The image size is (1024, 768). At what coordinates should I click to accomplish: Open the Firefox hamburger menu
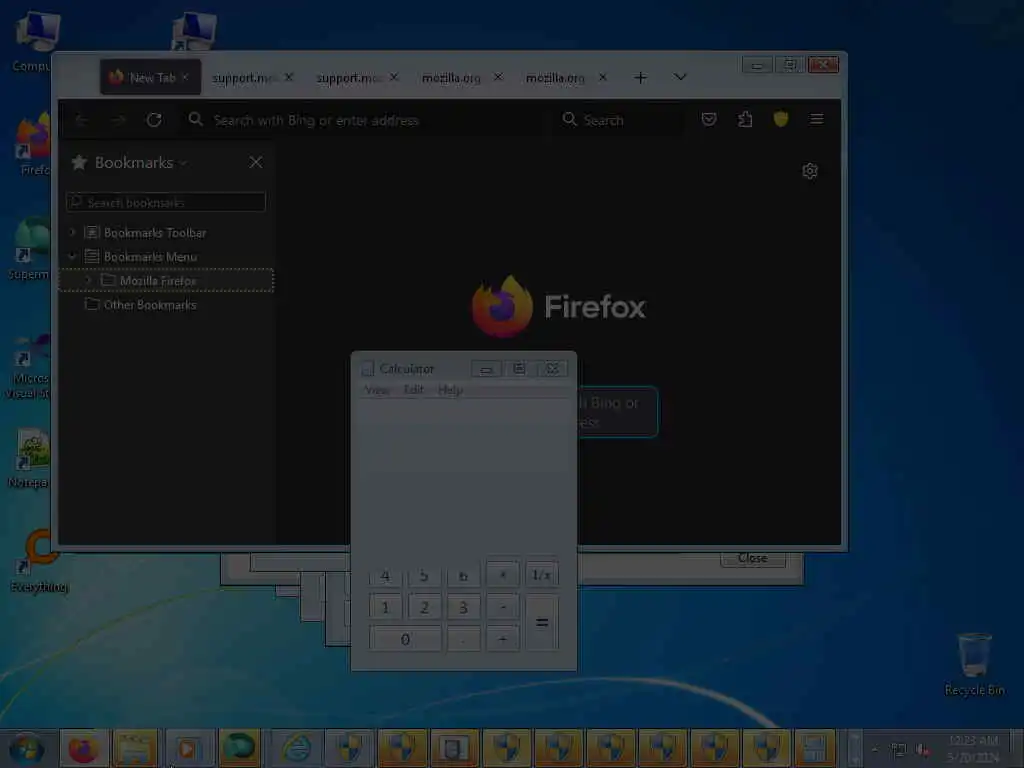816,120
